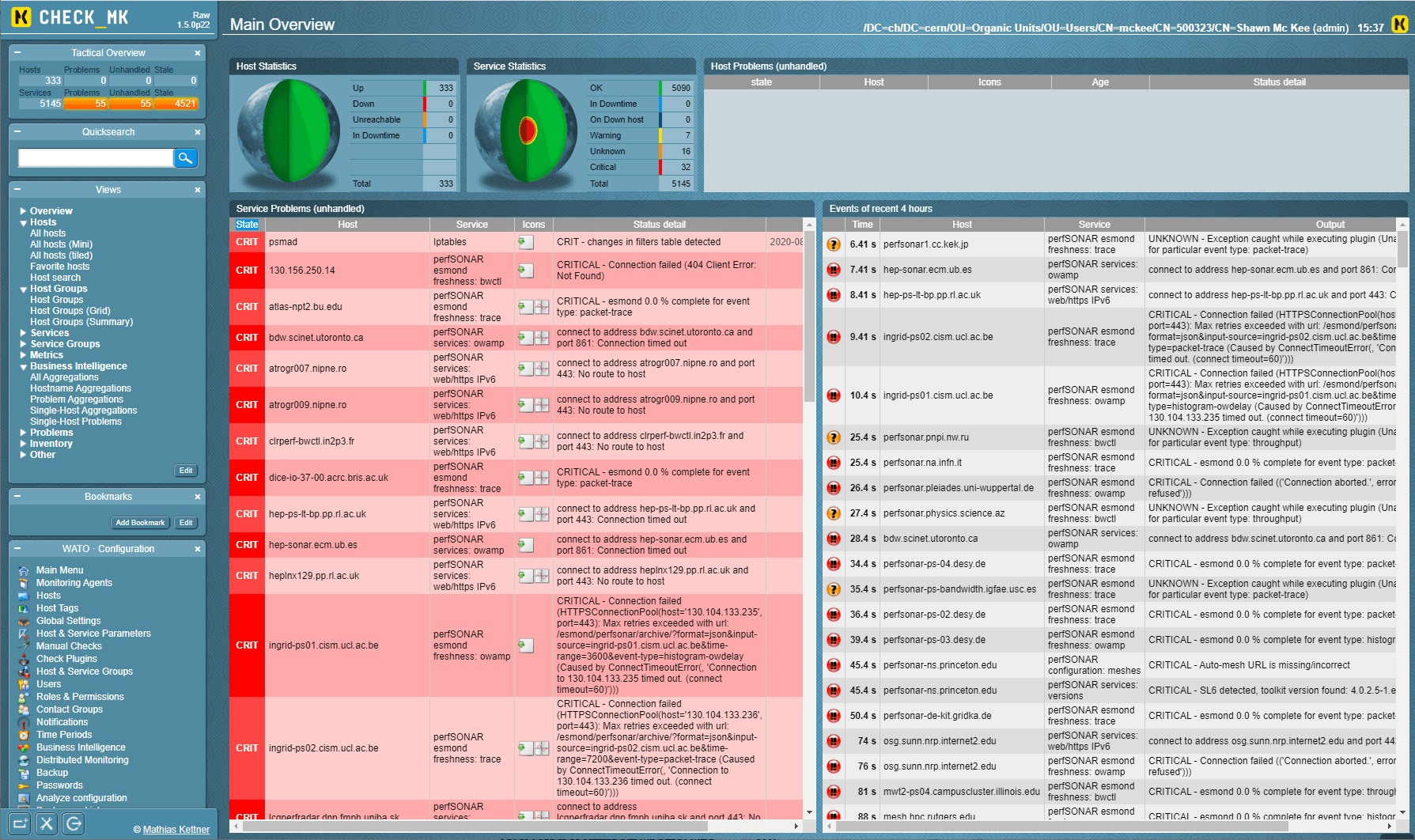Open the Mathias Kettner copyright link
This screenshot has width=1415, height=840.
click(176, 830)
